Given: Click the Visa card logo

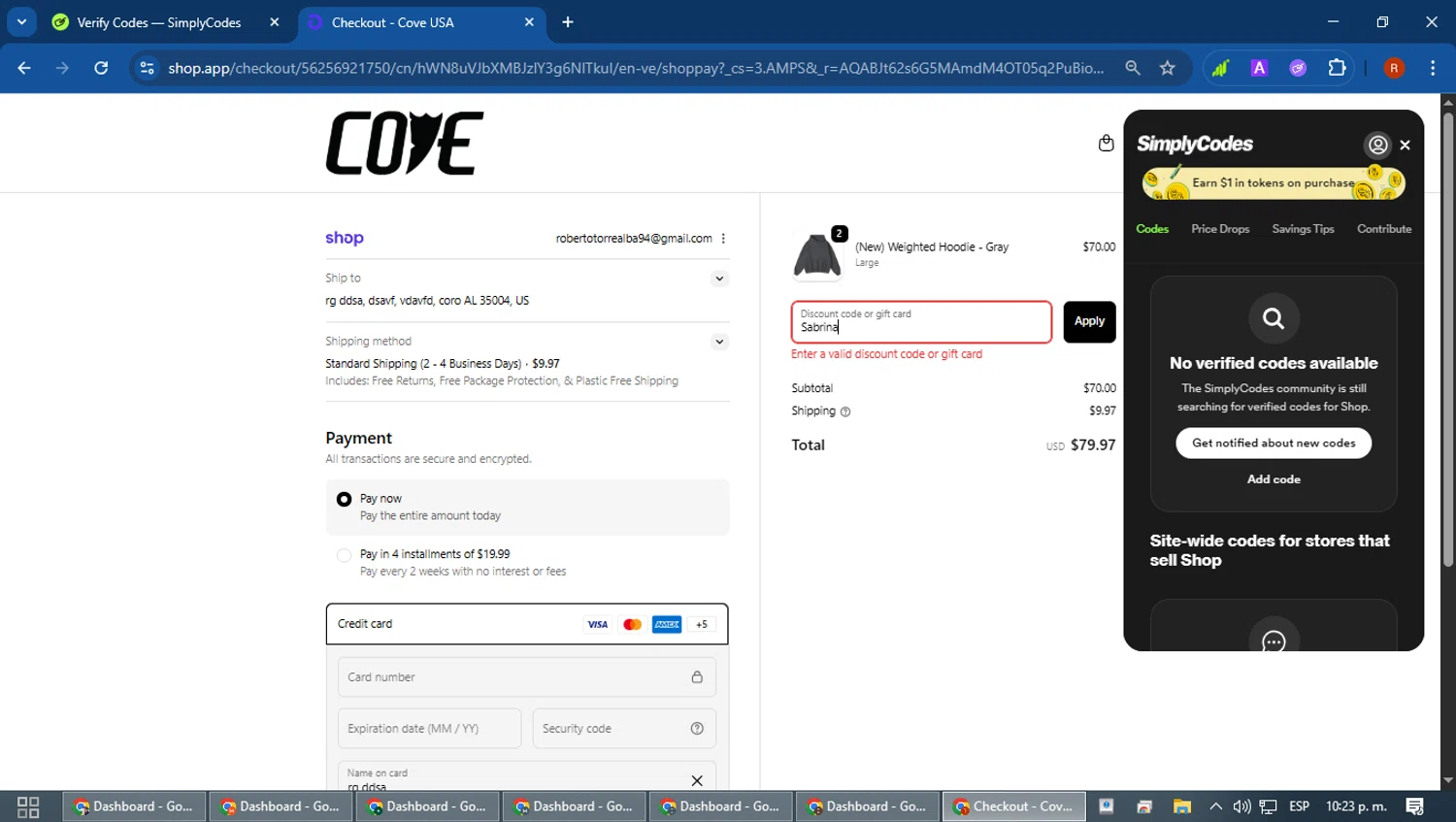Looking at the screenshot, I should pyautogui.click(x=598, y=624).
